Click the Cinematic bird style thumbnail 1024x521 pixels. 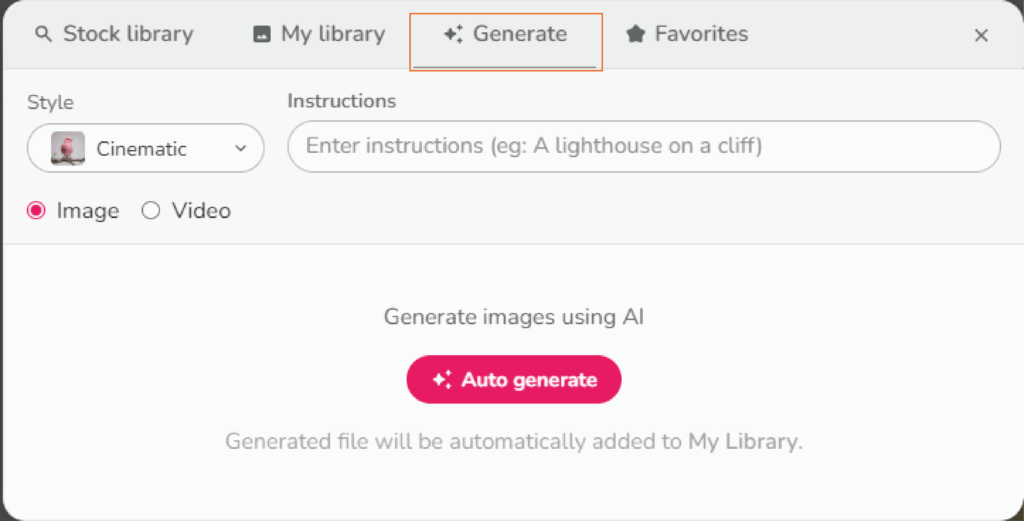pyautogui.click(x=68, y=149)
